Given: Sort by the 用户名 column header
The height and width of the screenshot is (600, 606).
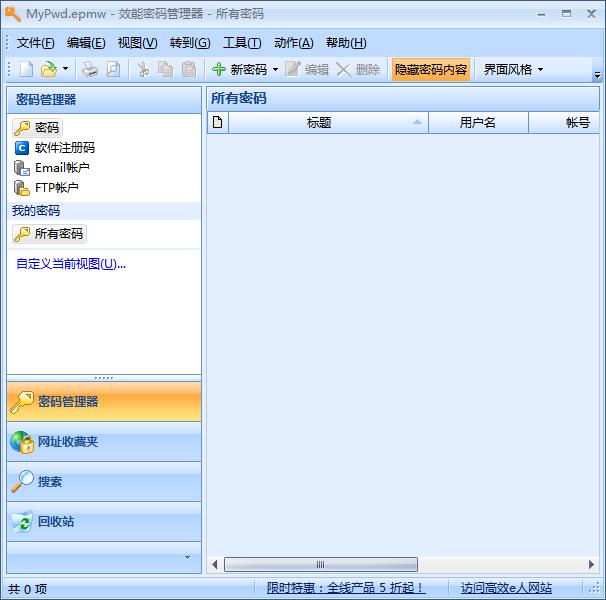Looking at the screenshot, I should point(478,123).
